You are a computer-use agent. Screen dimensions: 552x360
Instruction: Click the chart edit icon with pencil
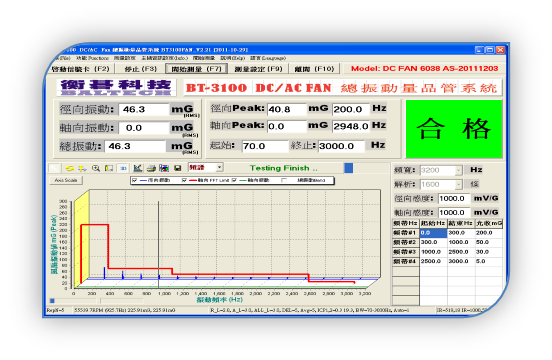click(x=138, y=168)
